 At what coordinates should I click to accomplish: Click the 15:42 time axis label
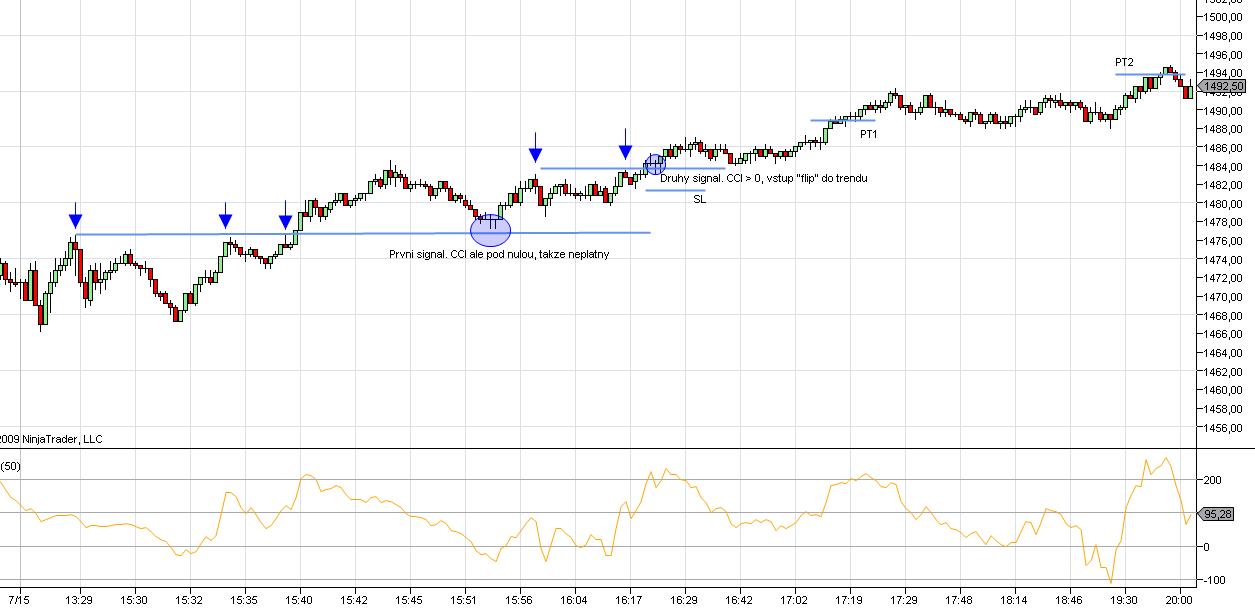click(354, 601)
